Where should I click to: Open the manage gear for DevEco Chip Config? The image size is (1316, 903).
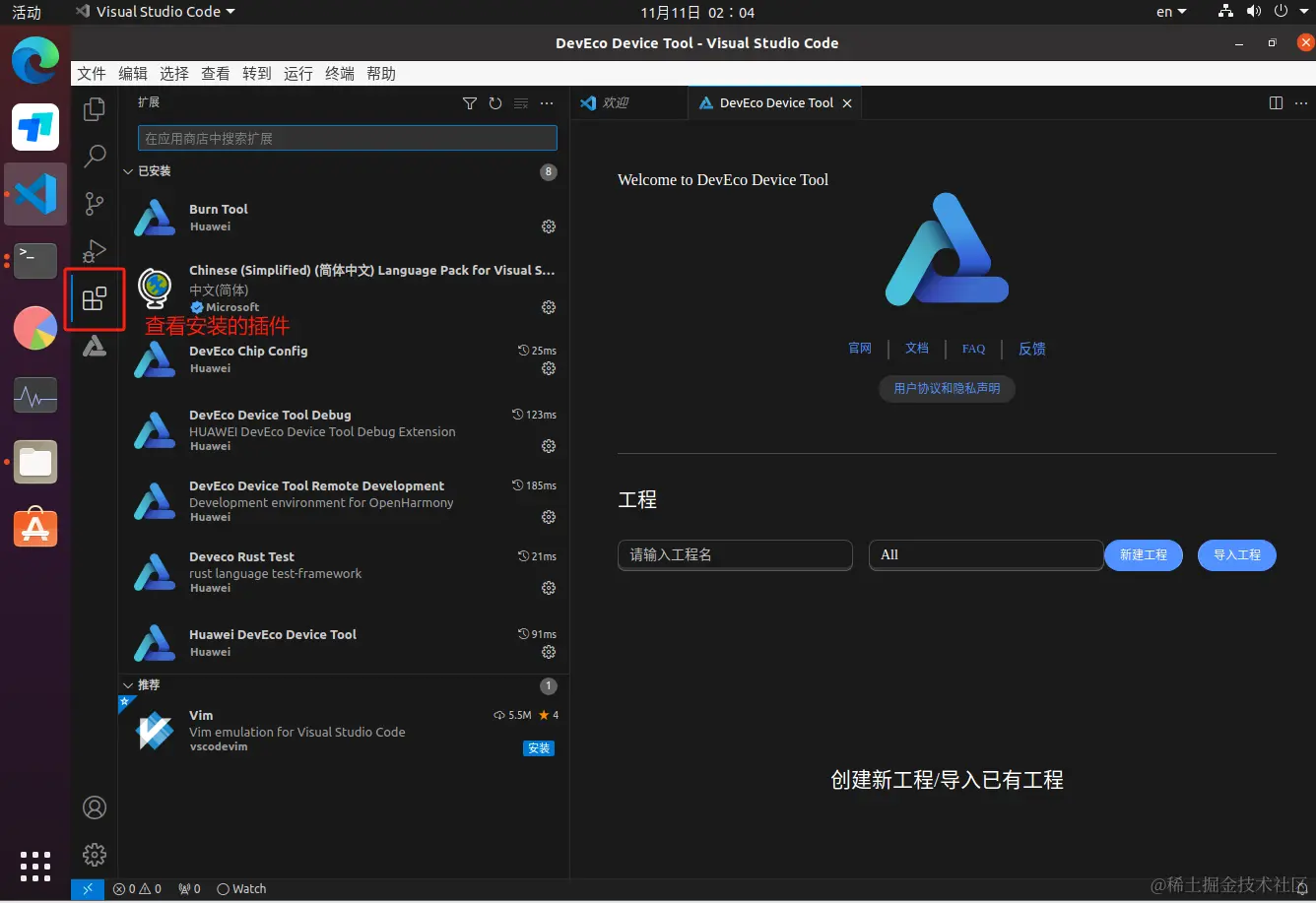(549, 368)
